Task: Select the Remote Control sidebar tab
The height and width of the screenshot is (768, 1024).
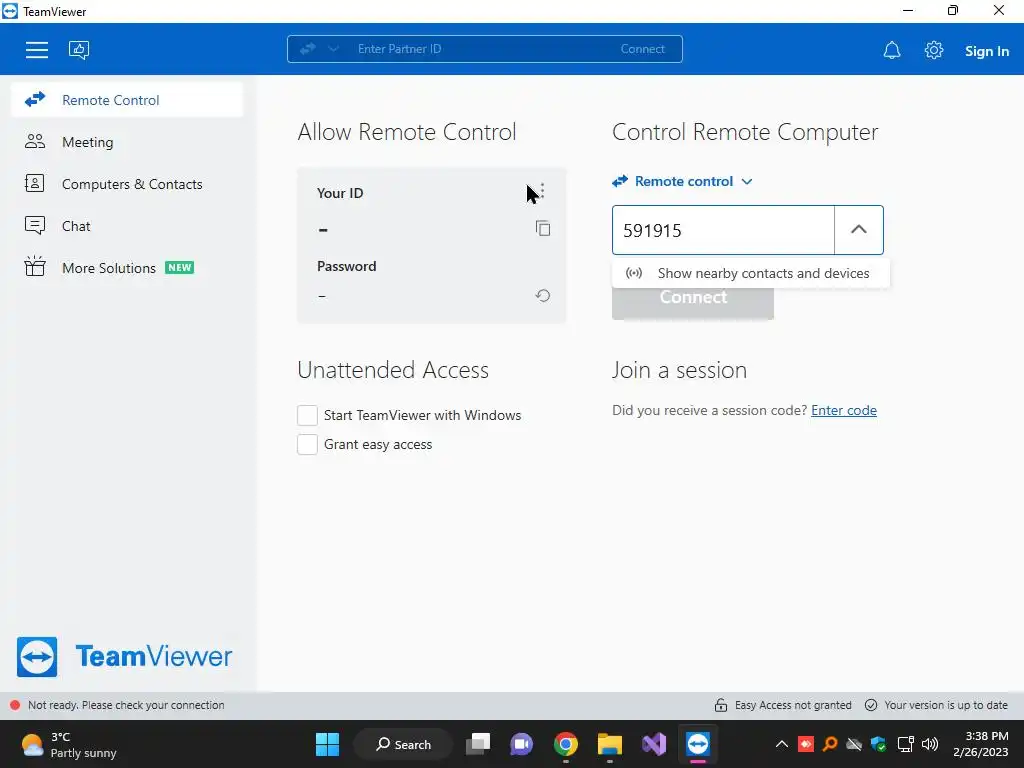Action: (x=127, y=100)
